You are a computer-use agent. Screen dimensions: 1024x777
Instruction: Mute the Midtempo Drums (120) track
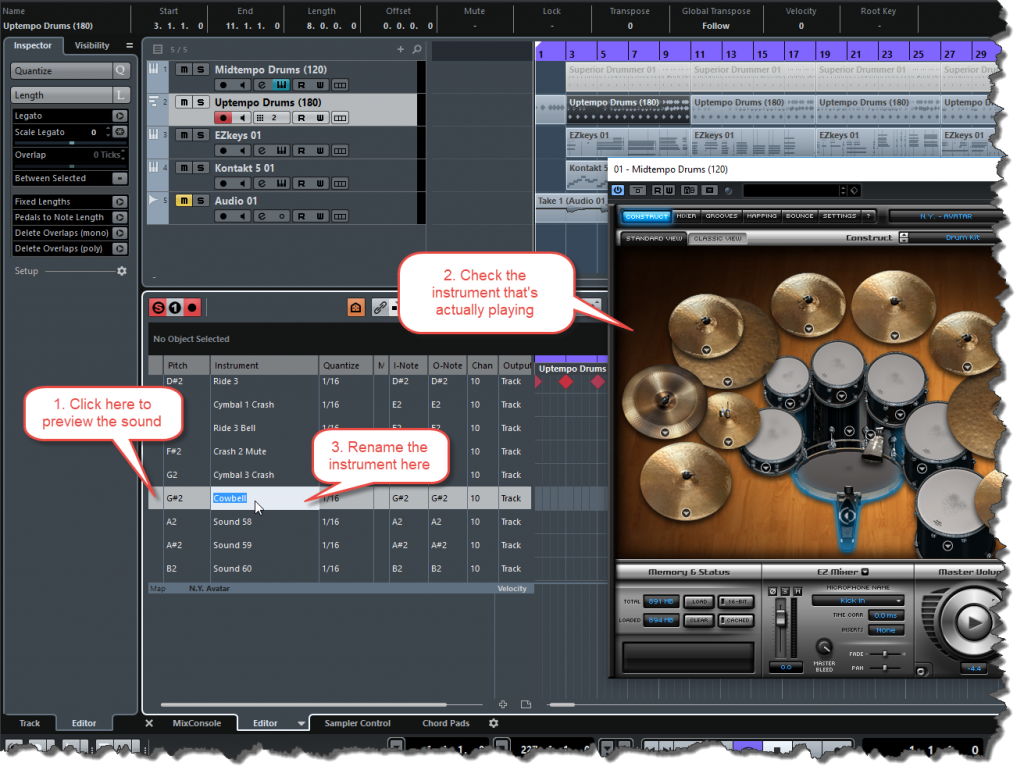pos(184,69)
